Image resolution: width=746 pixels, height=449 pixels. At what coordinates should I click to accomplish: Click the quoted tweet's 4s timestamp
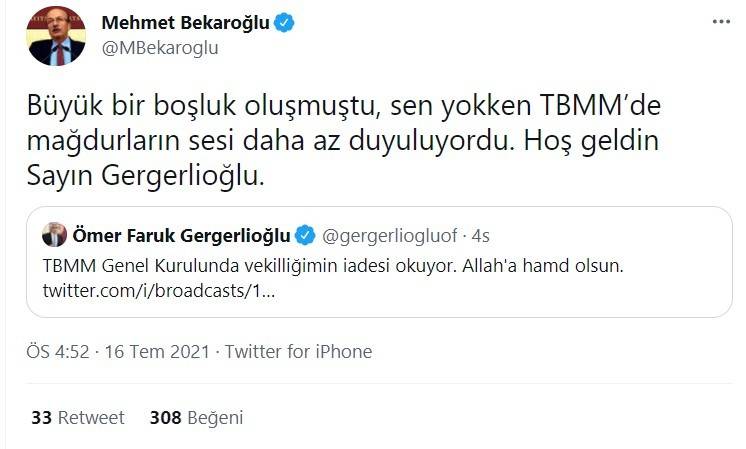(479, 236)
